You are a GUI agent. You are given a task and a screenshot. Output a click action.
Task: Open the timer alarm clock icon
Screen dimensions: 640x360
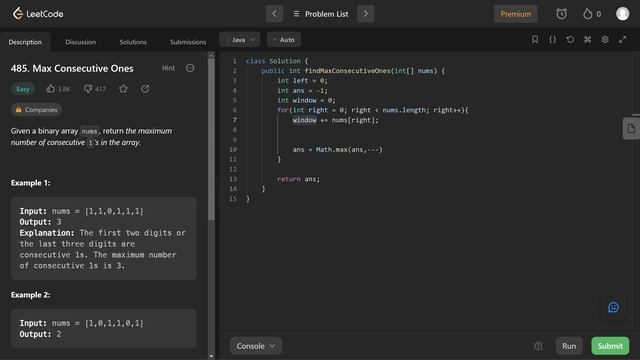point(561,14)
